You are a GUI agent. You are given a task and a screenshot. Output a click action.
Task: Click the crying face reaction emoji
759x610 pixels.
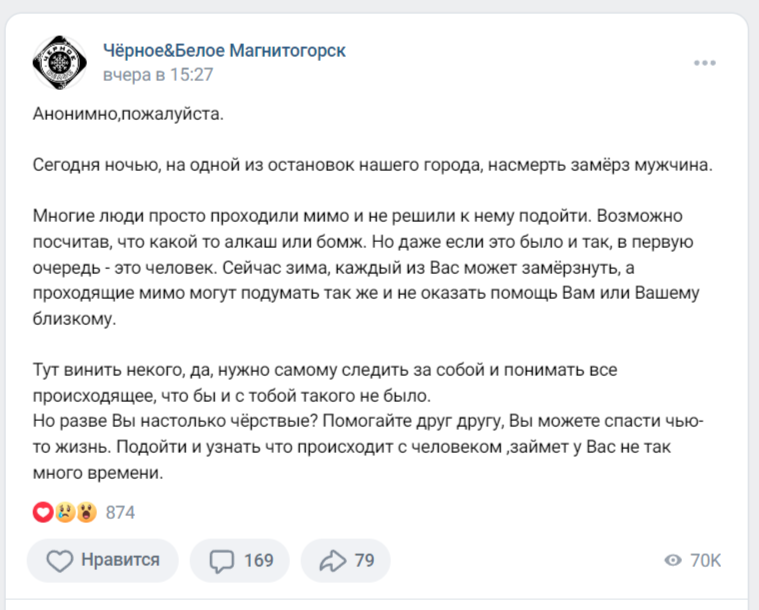pos(65,513)
